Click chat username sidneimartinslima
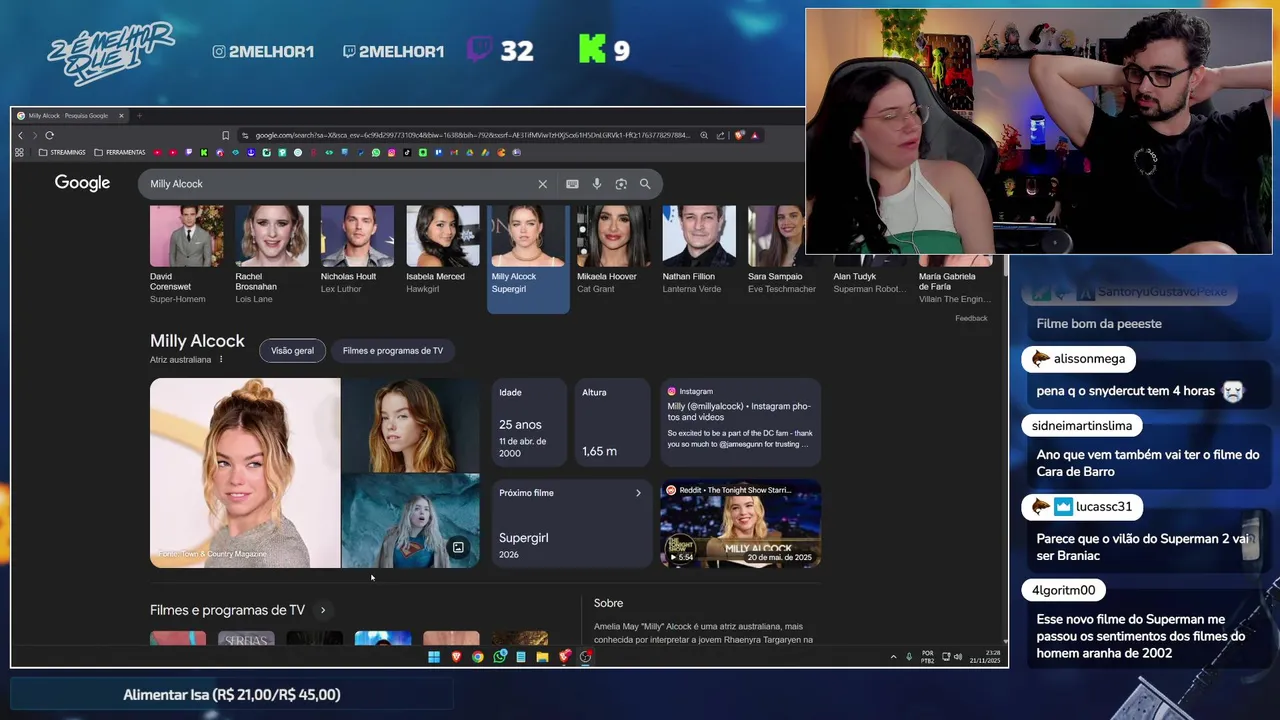Image resolution: width=1280 pixels, height=720 pixels. tap(1082, 426)
